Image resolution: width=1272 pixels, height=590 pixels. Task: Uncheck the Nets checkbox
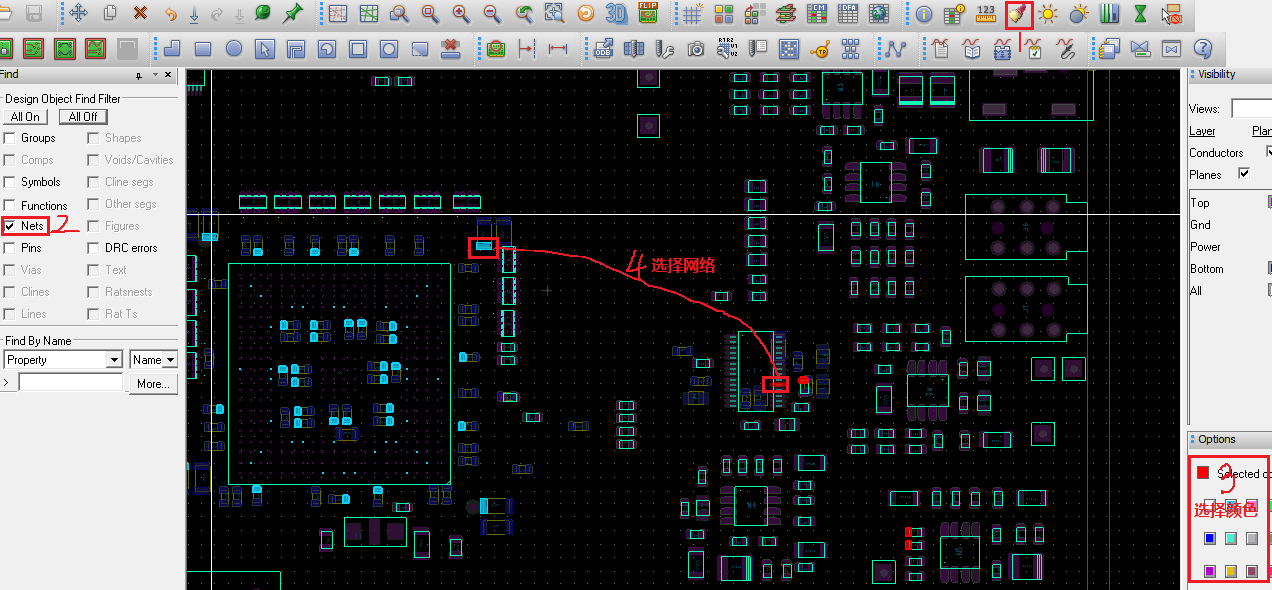tap(10, 226)
